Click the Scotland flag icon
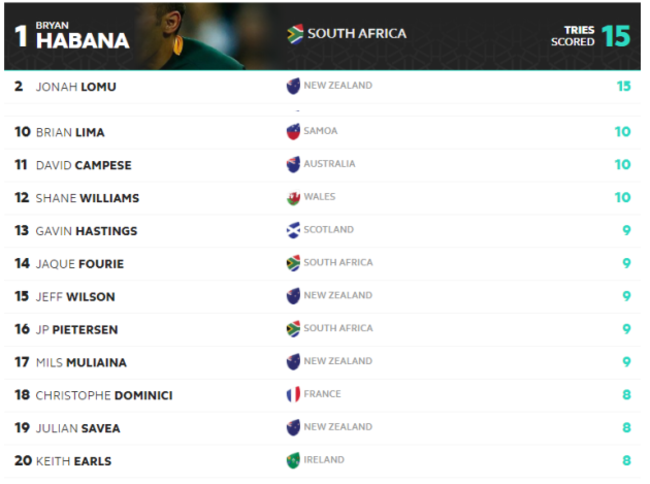Image resolution: width=650 pixels, height=484 pixels. click(x=293, y=231)
